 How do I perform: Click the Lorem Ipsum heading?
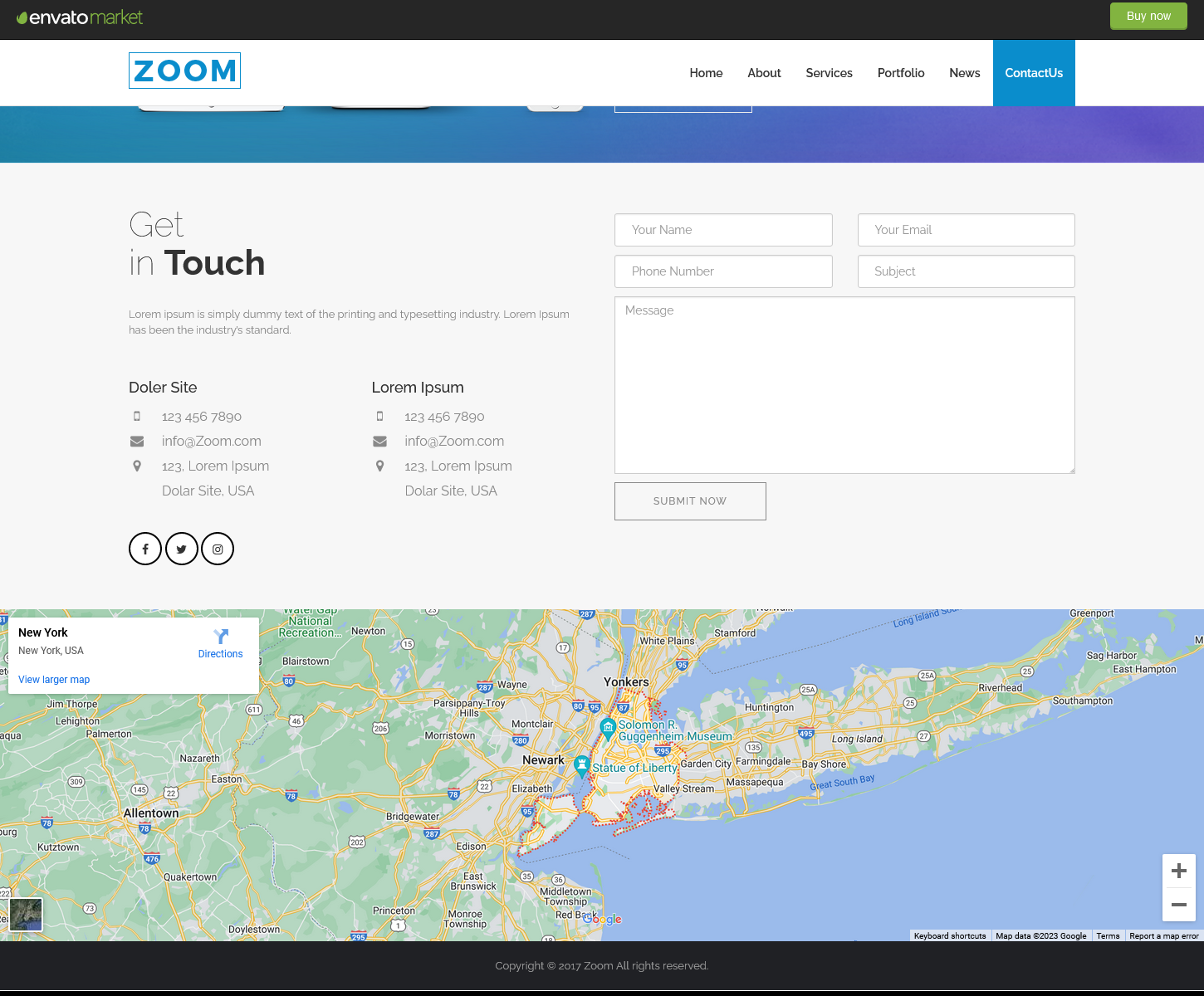(418, 387)
